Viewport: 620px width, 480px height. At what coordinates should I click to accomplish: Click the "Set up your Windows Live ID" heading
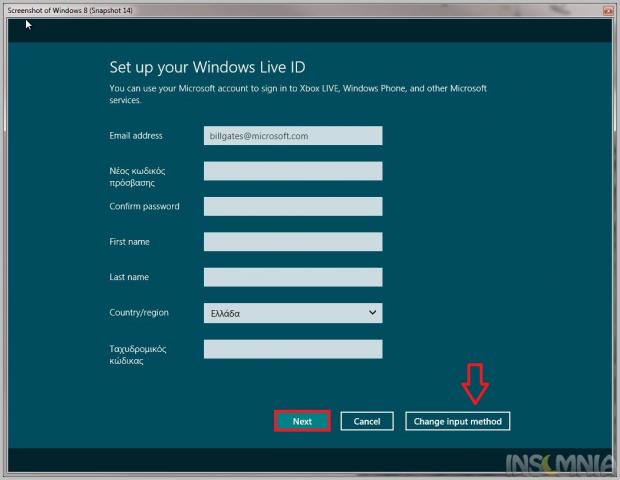207,67
